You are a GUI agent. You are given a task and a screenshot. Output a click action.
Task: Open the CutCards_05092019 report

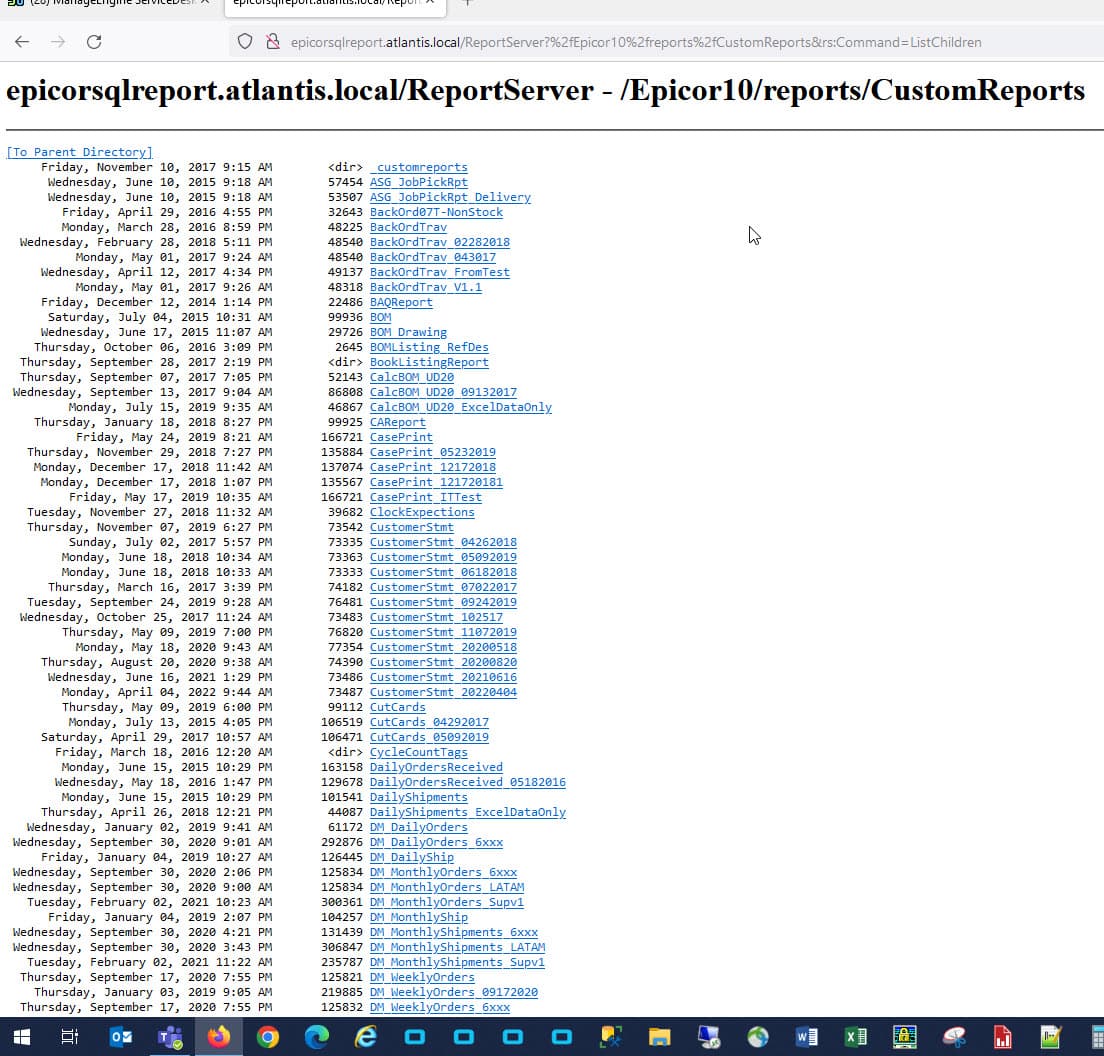click(429, 737)
